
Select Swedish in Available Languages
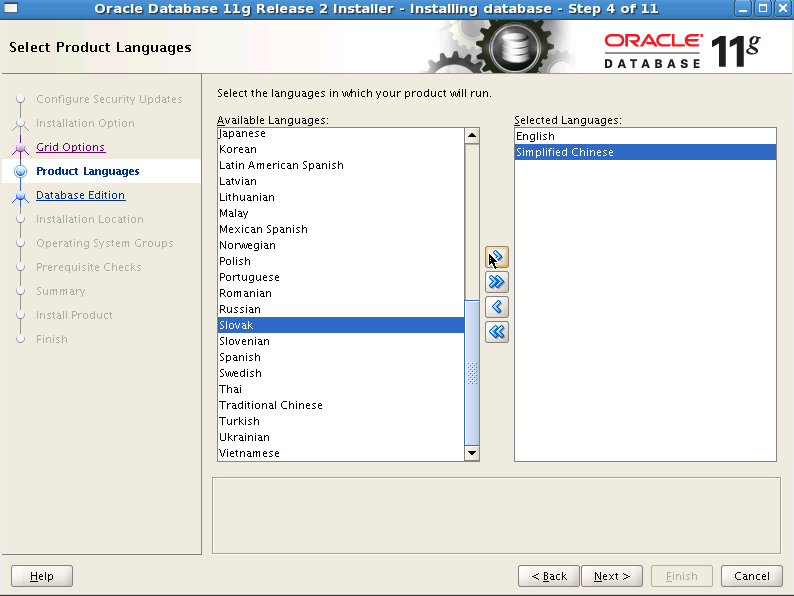pyautogui.click(x=341, y=373)
